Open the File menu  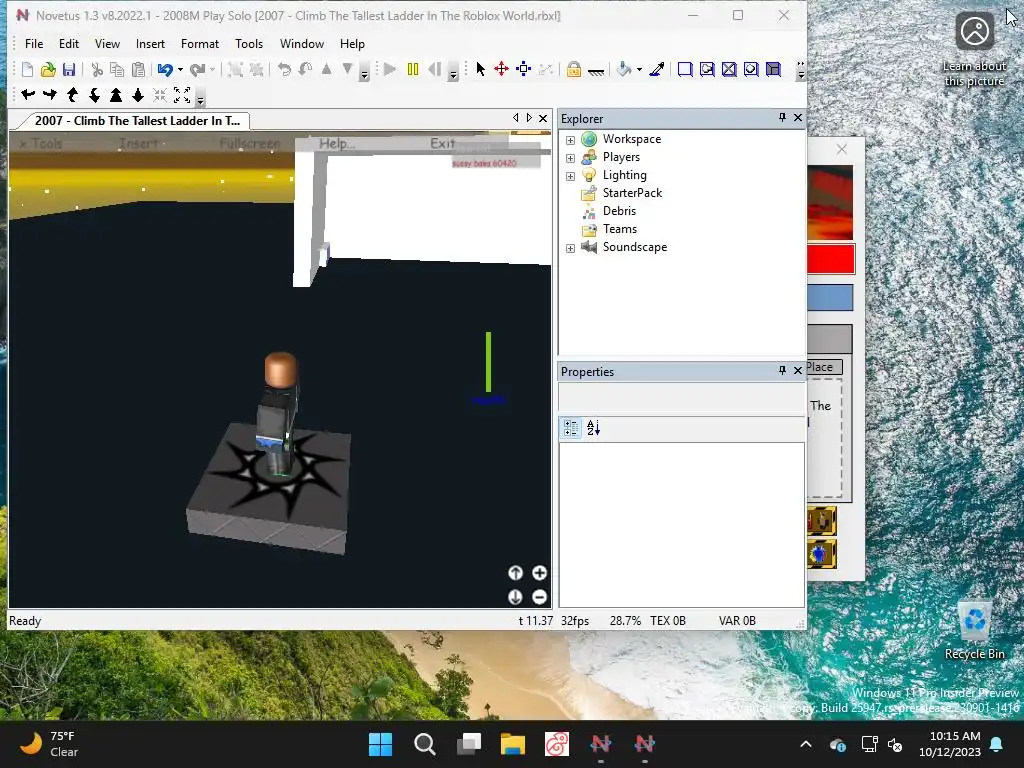point(34,44)
